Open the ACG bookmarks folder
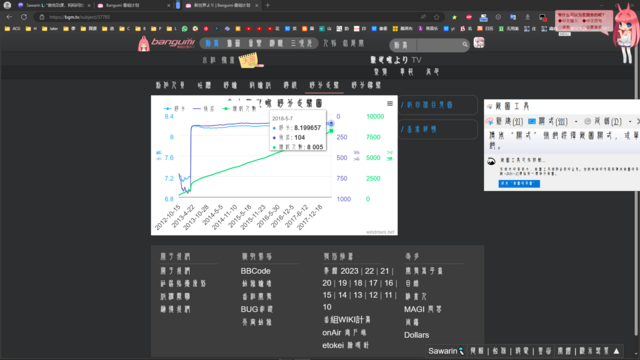This screenshot has width=640, height=360. (12, 29)
